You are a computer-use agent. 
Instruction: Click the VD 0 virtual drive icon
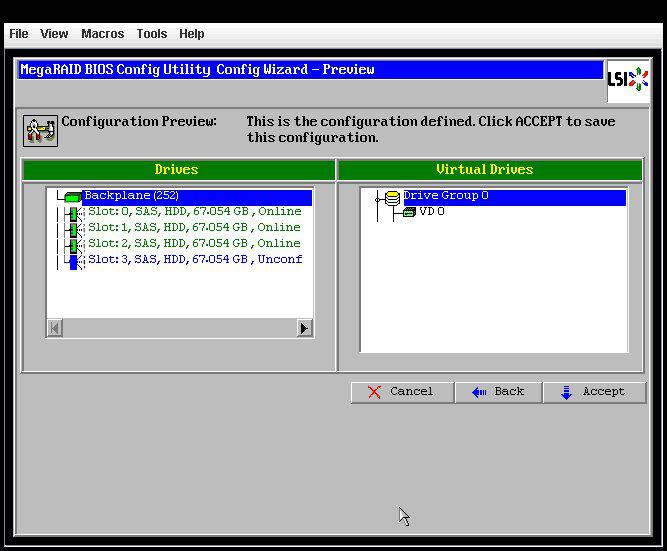pyautogui.click(x=409, y=212)
